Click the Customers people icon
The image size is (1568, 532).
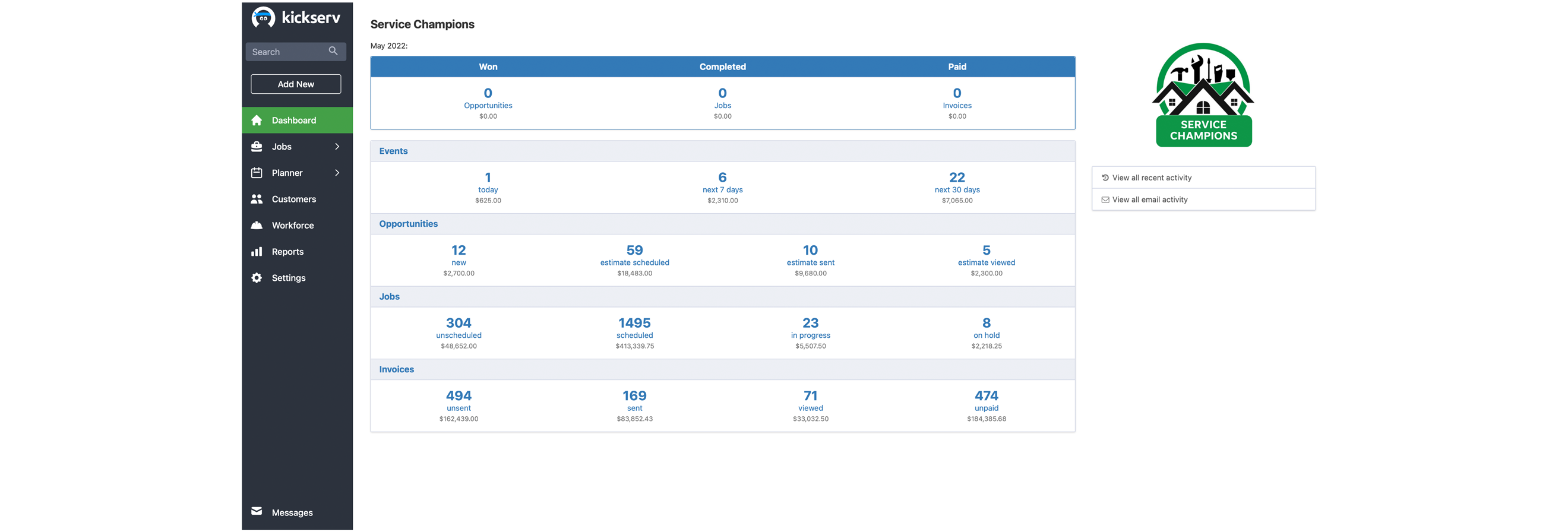[x=257, y=199]
